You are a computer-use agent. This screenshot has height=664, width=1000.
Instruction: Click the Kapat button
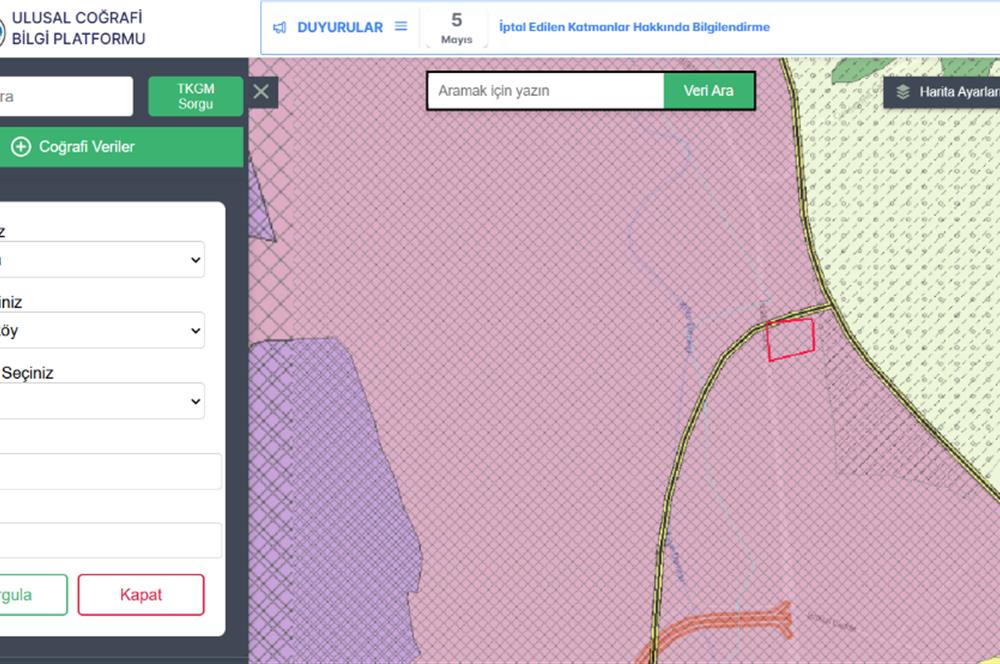141,594
